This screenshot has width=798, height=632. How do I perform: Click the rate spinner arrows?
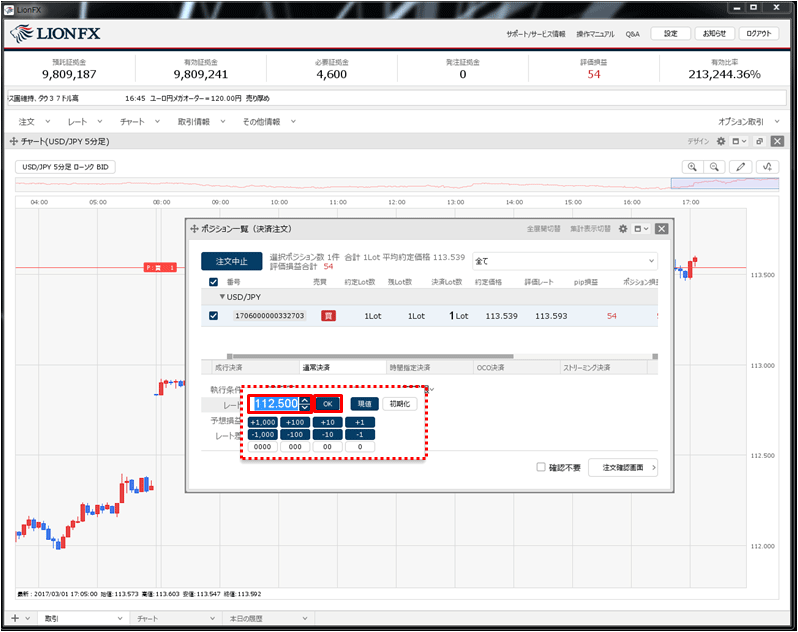(x=305, y=404)
